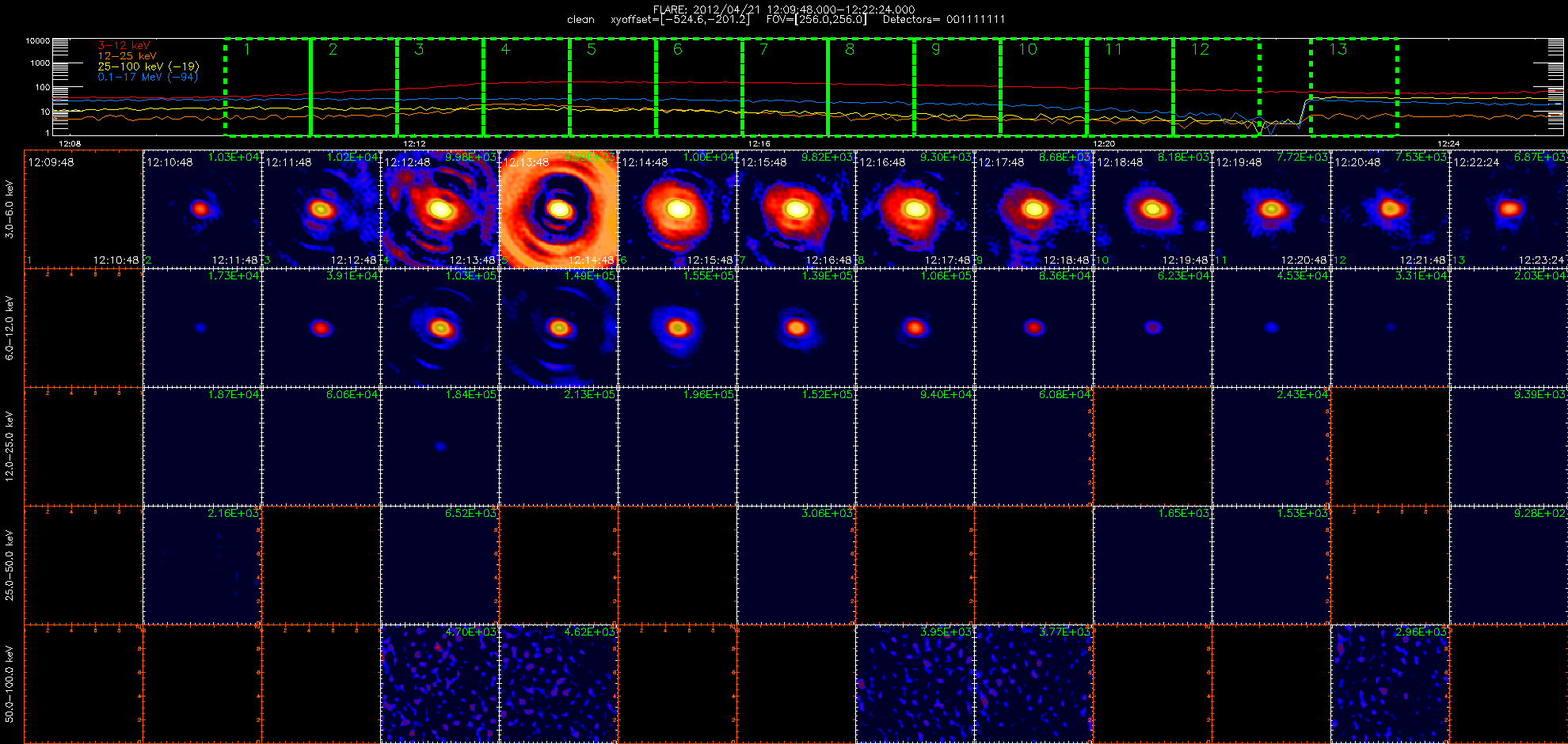Open the 6.0-12.0 keV image labeled 1.49E+05
The height and width of the screenshot is (744, 1568).
coord(558,328)
